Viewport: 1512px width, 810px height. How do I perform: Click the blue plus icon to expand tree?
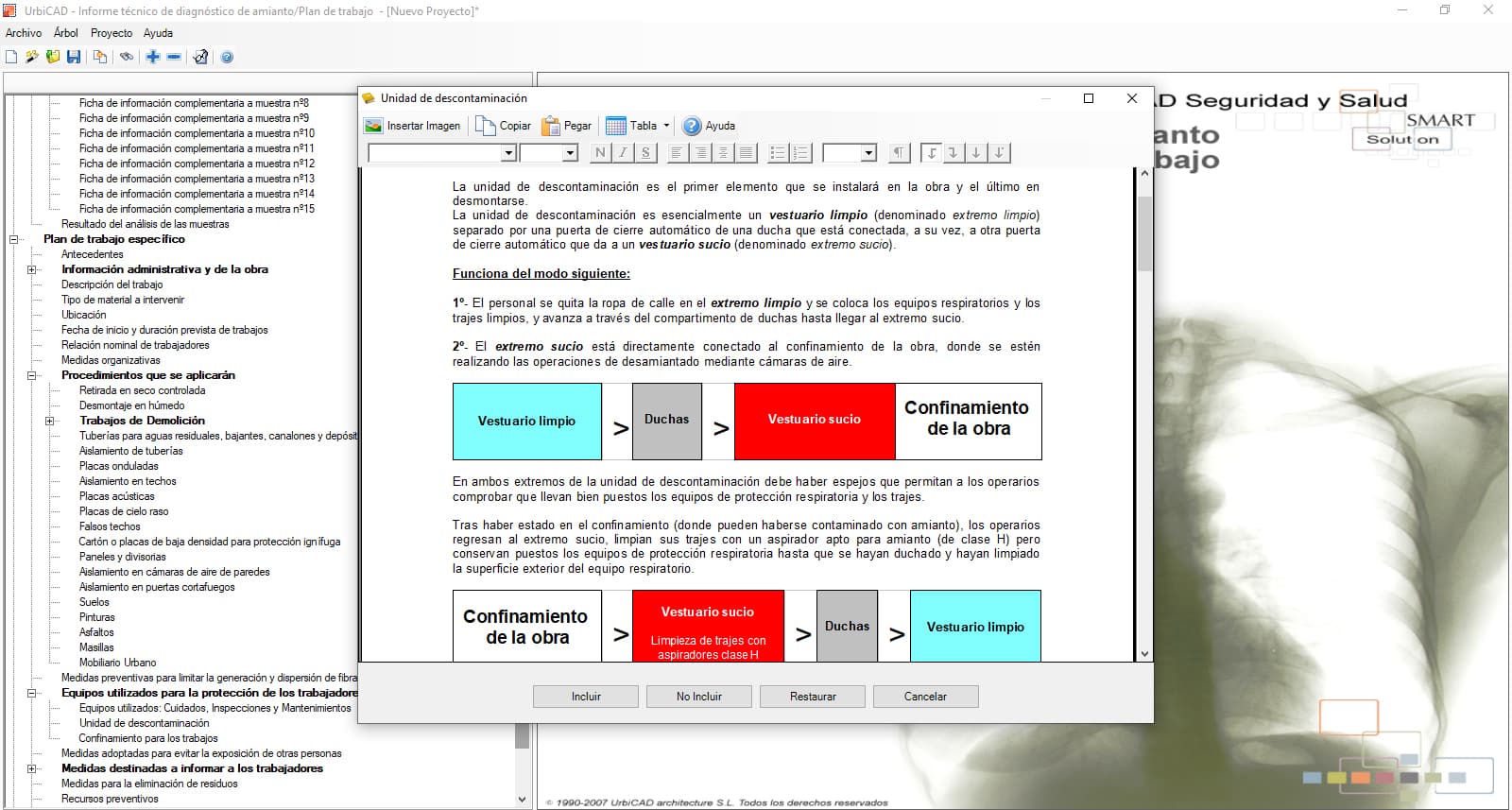pyautogui.click(x=153, y=57)
